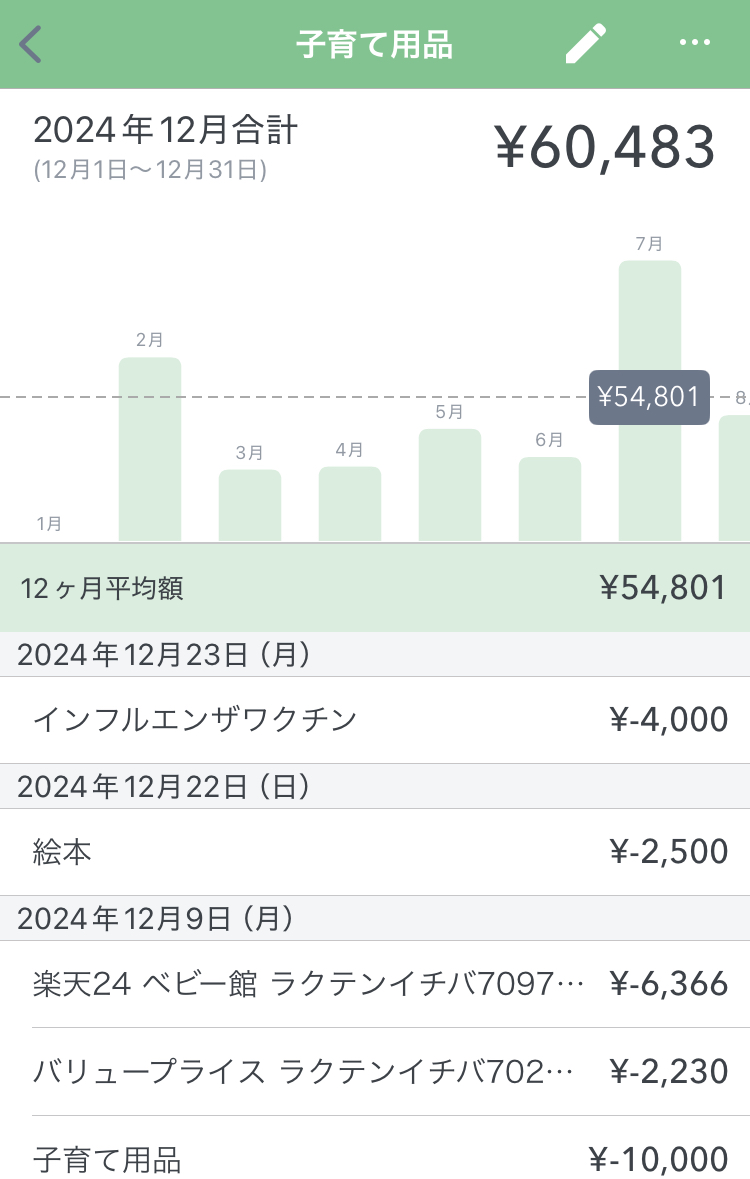Tap the ¥54,801 average badge on chart
Viewport: 750px width, 1179px height.
pyautogui.click(x=649, y=397)
